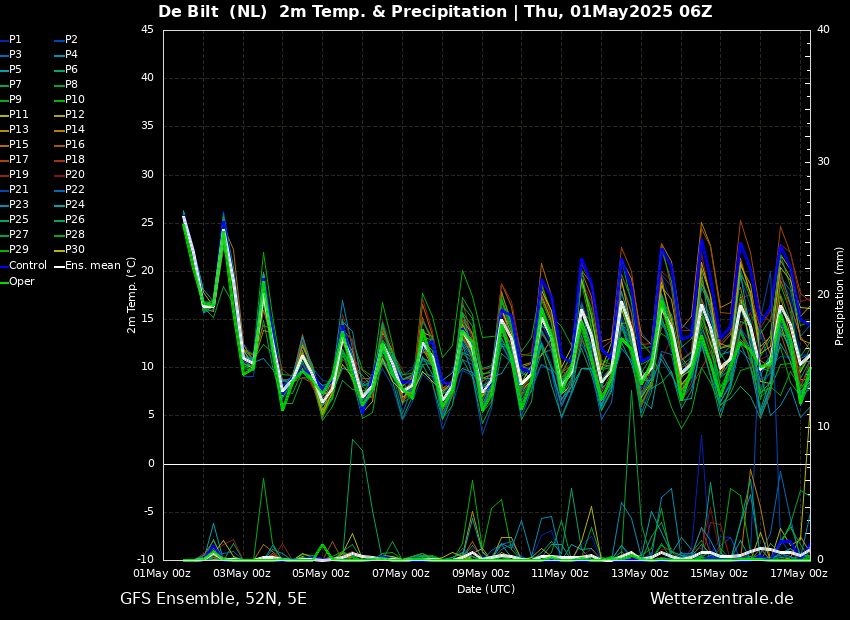Click the P1 legend entry

pyautogui.click(x=15, y=40)
